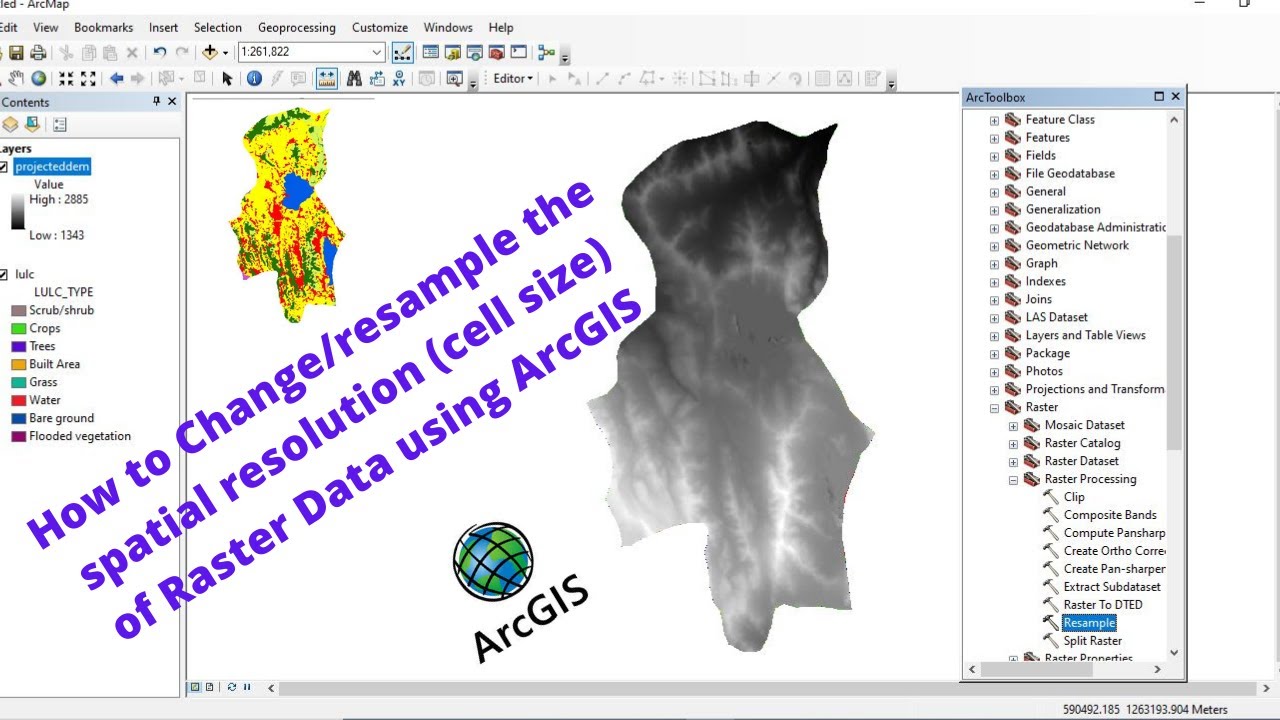Expand the LAS Dataset toolset

[995, 317]
